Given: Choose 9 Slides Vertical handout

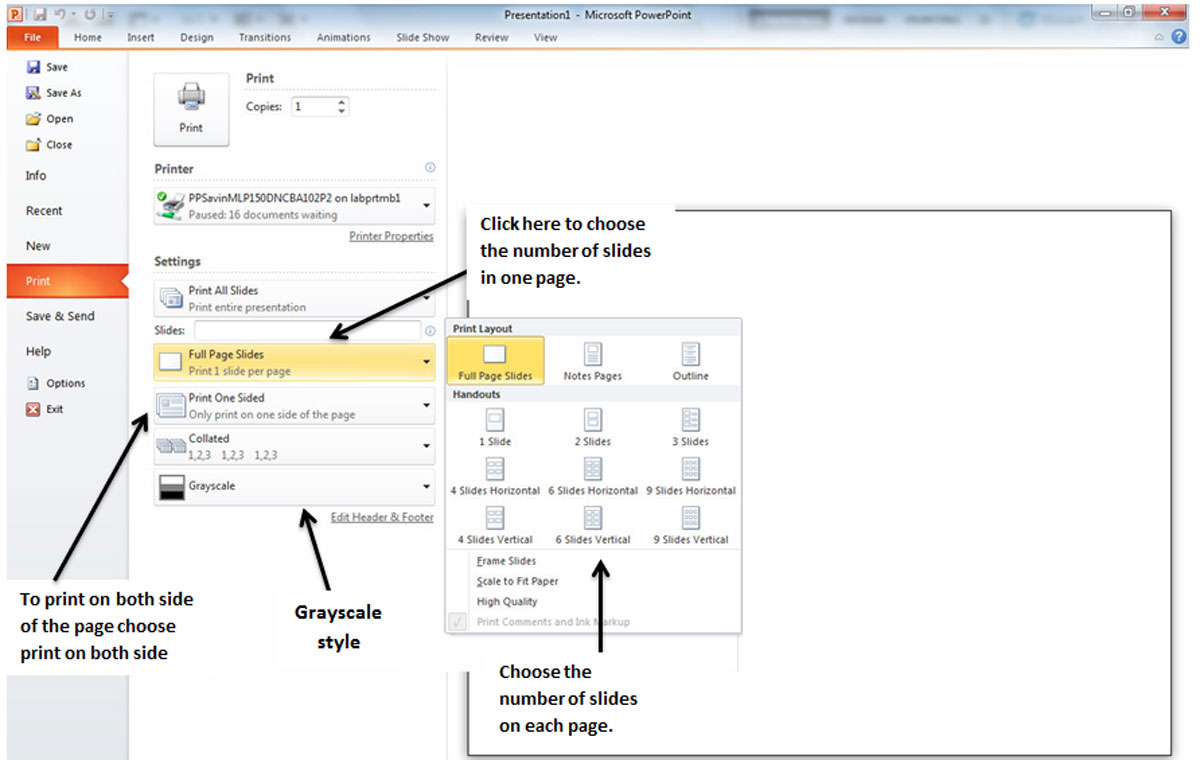Looking at the screenshot, I should tap(691, 525).
